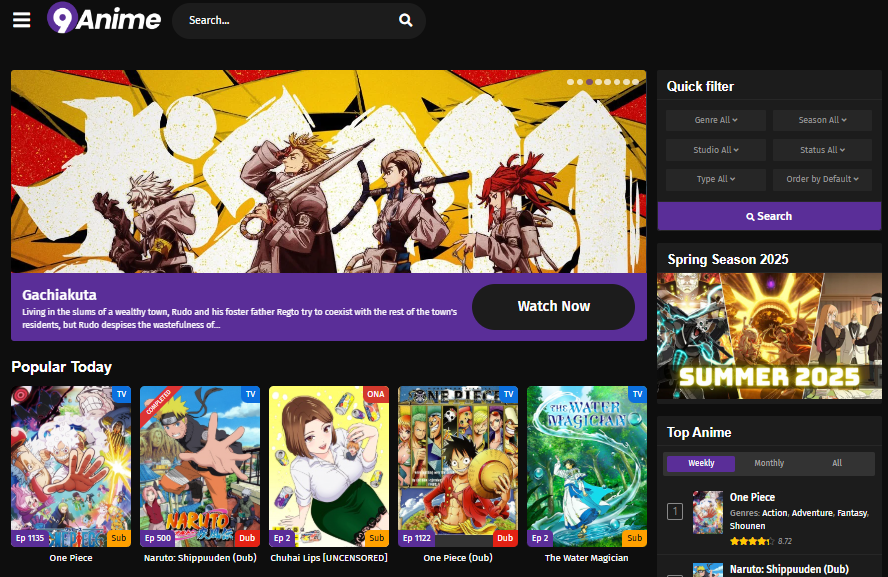888x577 pixels.
Task: Click the Gachiakuta banner artwork
Action: [328, 172]
